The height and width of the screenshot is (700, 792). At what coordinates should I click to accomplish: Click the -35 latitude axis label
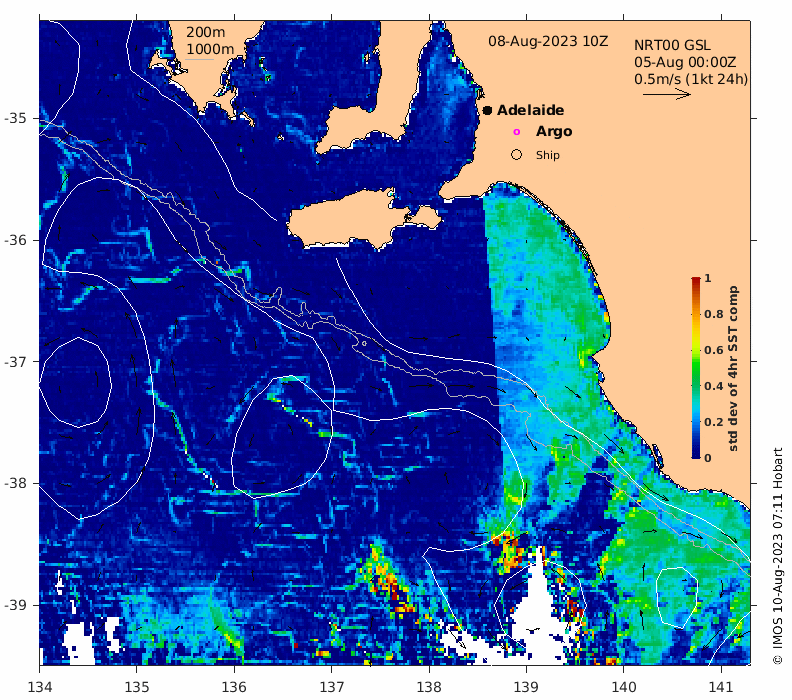tap(15, 118)
